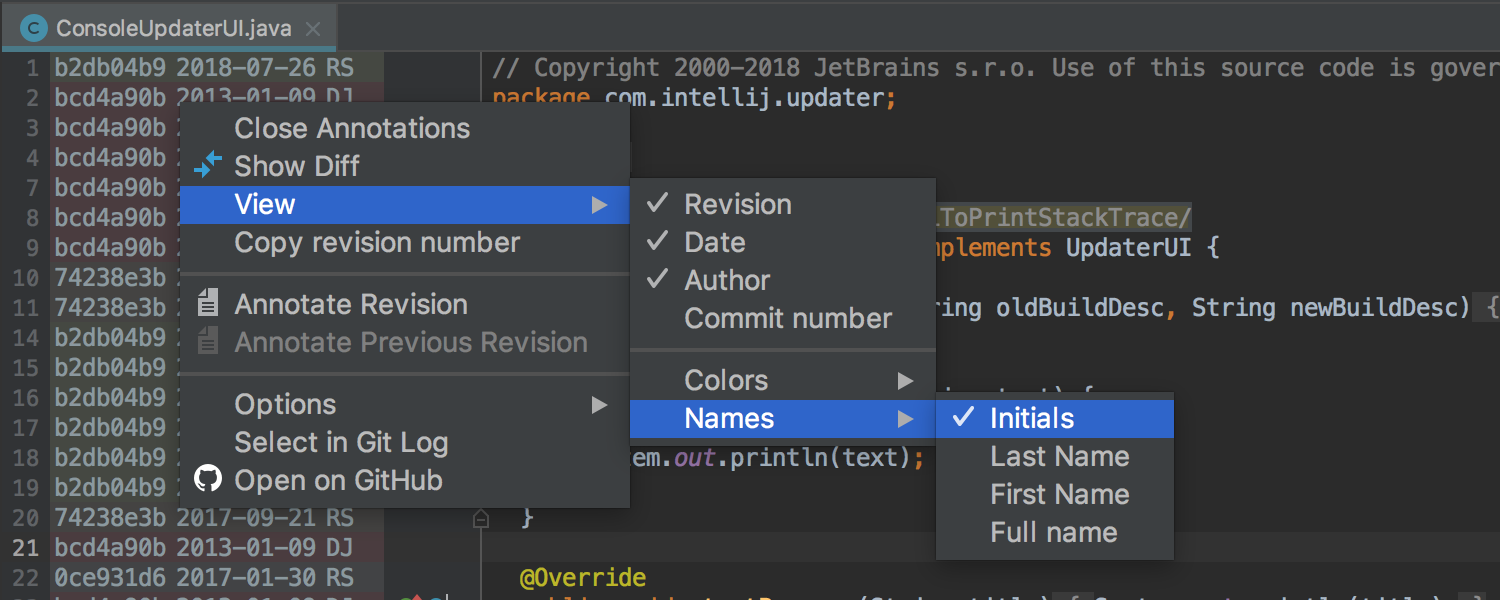Click the '@Override' annotation in the code

click(583, 578)
